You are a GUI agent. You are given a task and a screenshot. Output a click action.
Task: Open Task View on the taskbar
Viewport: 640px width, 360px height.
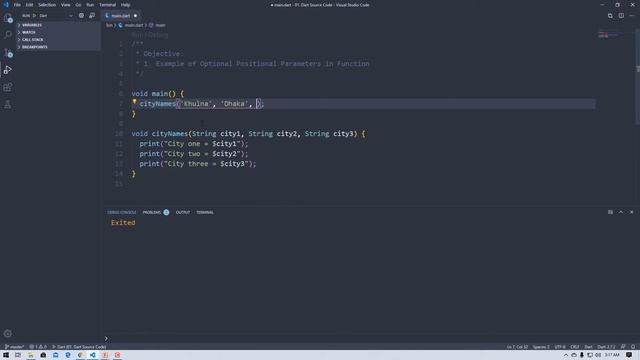18,355
